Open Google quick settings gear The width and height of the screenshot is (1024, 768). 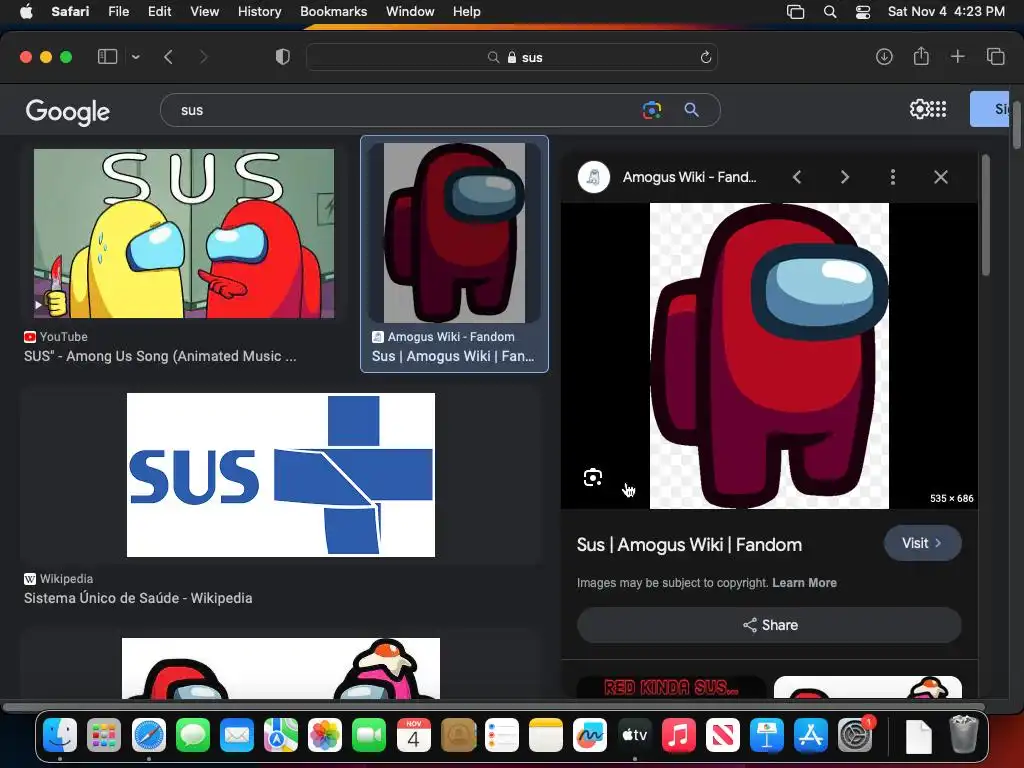[919, 109]
